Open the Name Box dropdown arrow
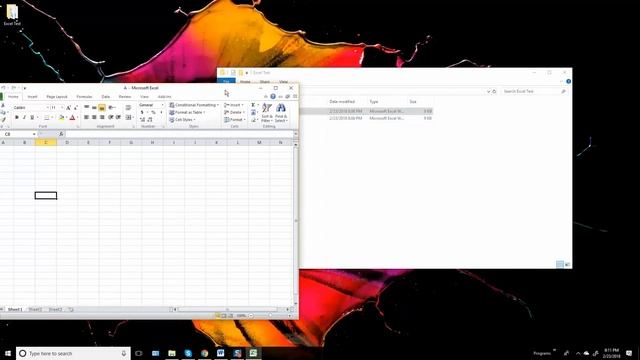The height and width of the screenshot is (360, 640). 34,134
